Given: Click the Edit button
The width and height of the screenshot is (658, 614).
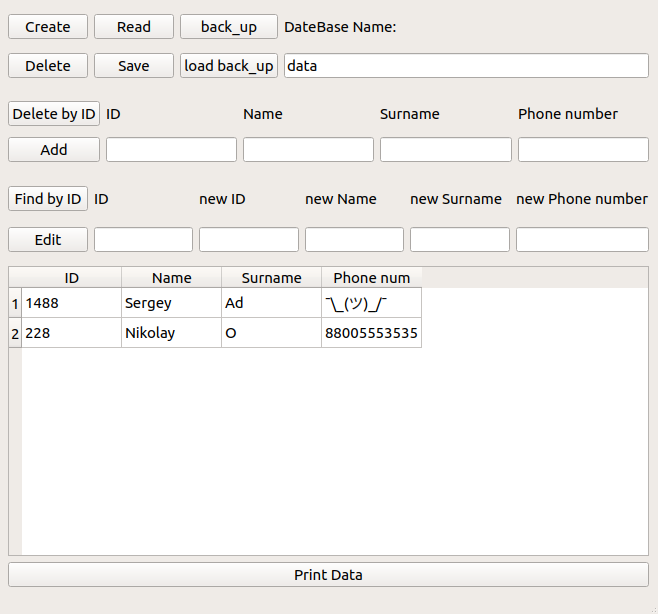Looking at the screenshot, I should click(48, 240).
